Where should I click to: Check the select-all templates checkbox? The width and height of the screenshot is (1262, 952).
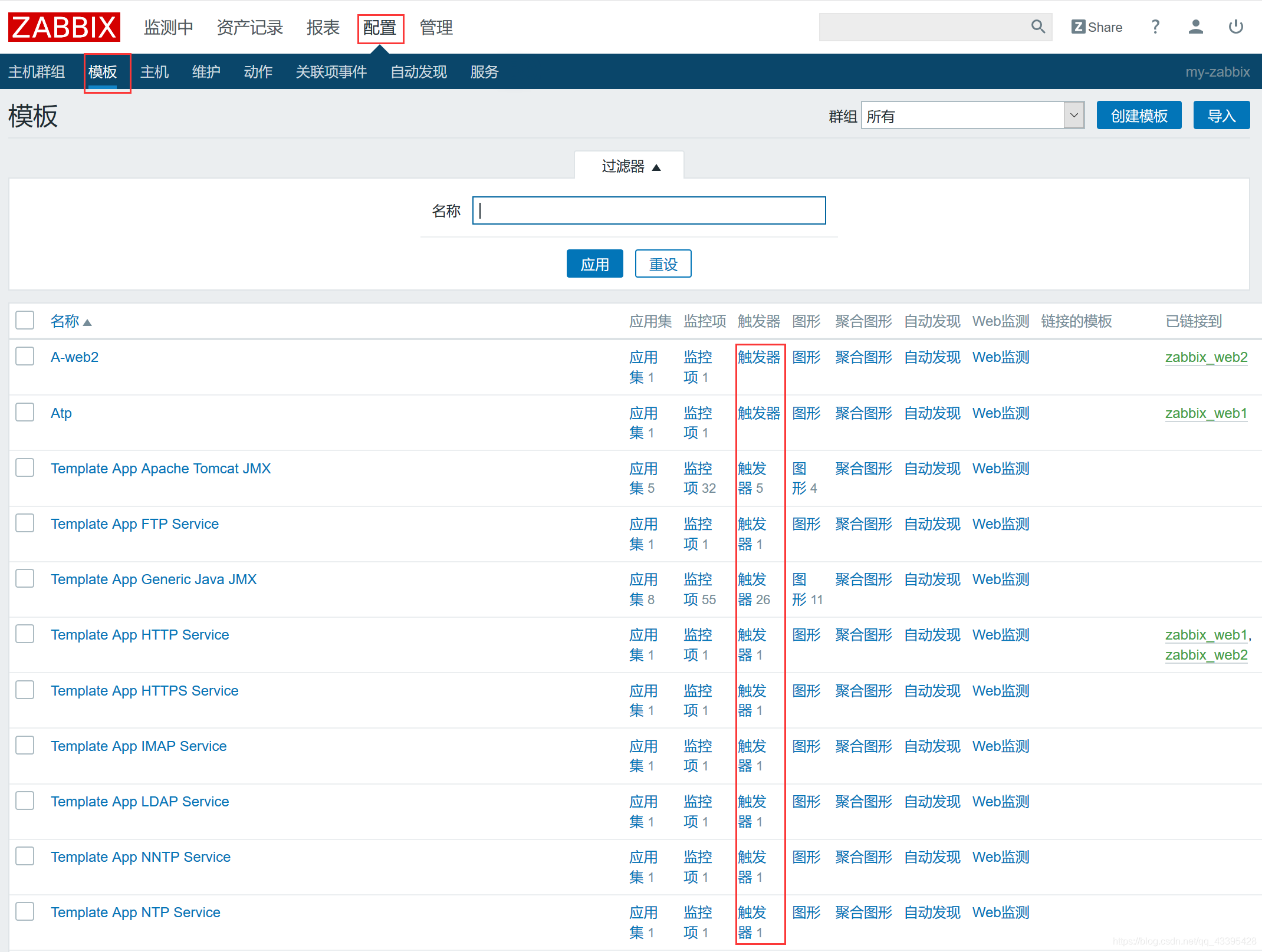25,320
